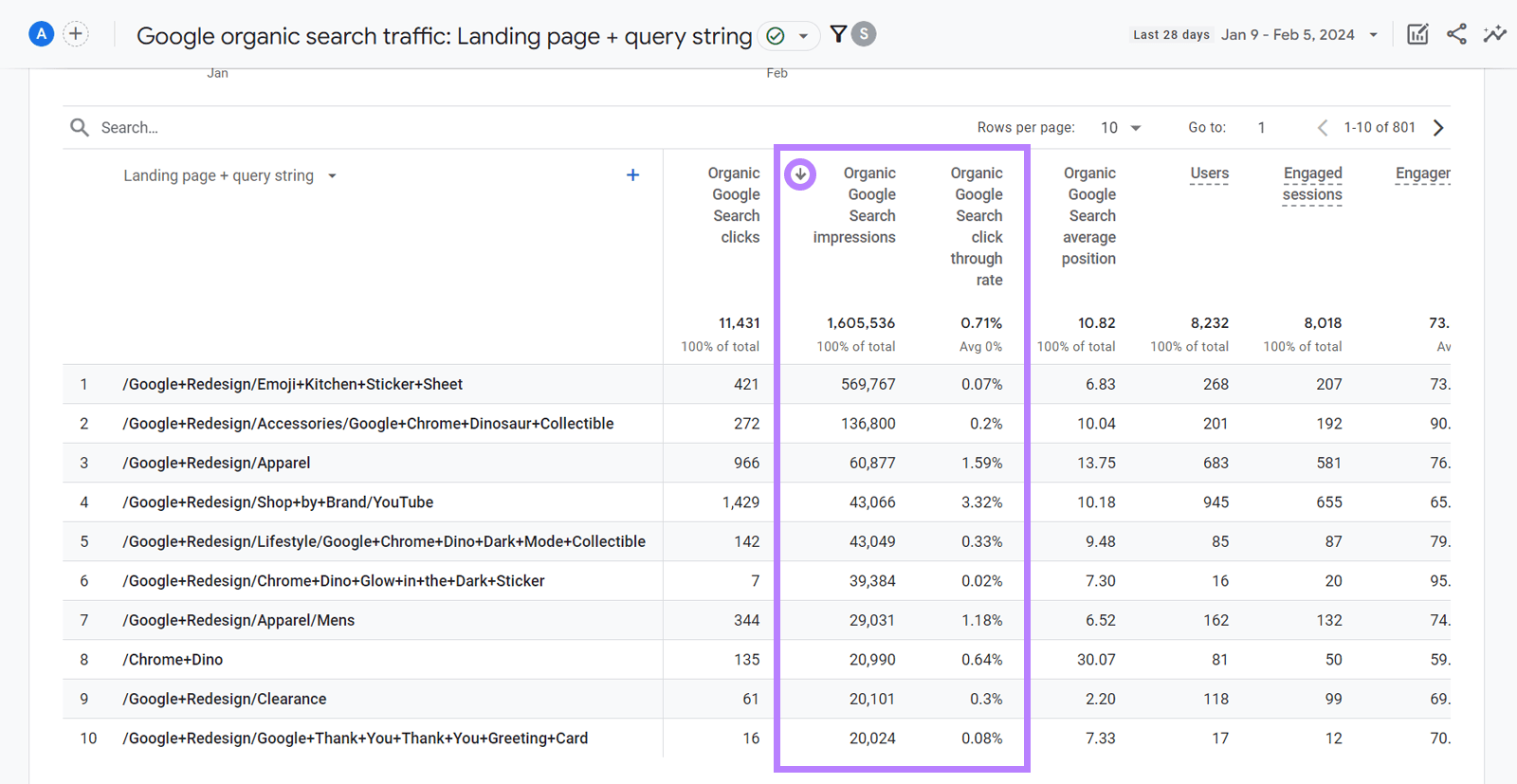Image resolution: width=1517 pixels, height=784 pixels.
Task: Open the Rows per page dropdown
Action: click(1121, 127)
